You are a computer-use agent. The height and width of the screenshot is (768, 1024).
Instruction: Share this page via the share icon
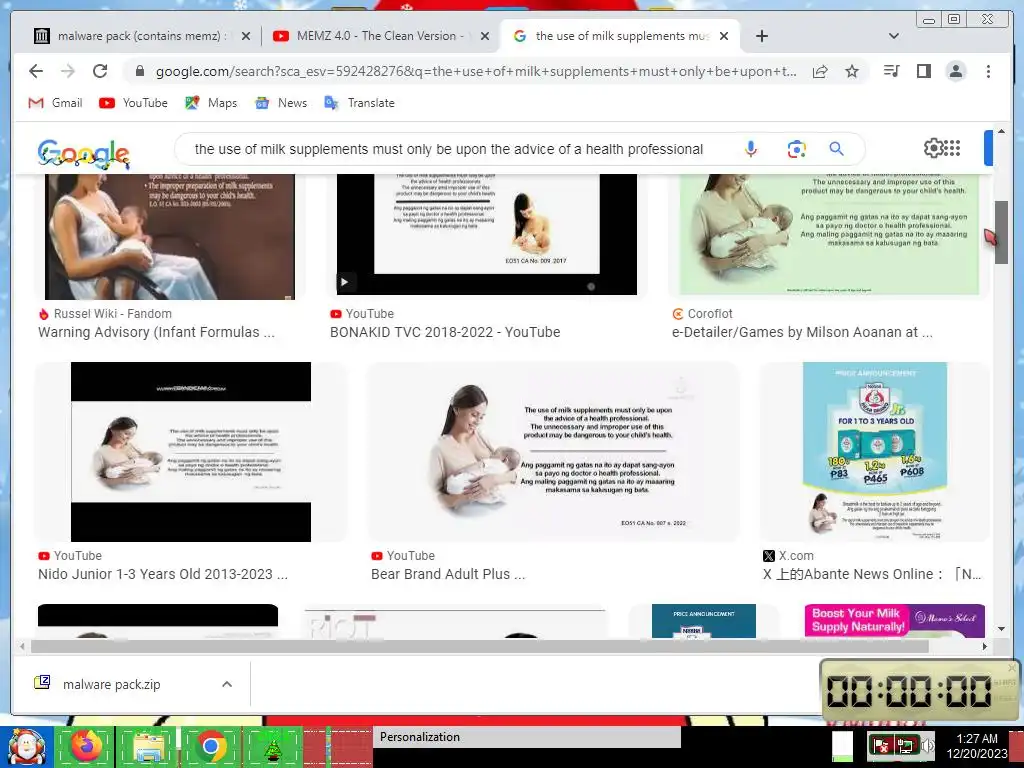tap(820, 71)
